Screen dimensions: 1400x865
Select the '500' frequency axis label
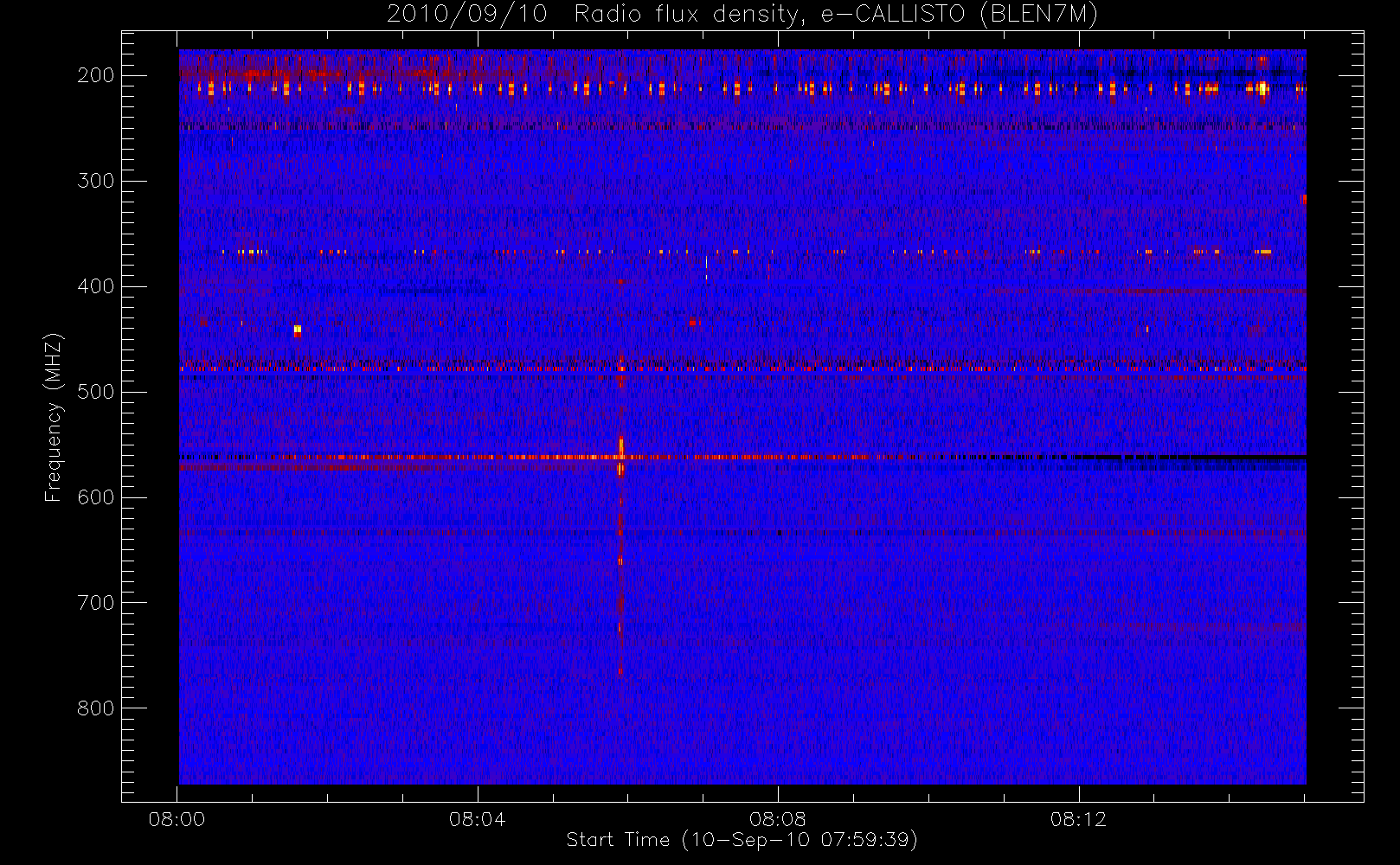click(95, 392)
